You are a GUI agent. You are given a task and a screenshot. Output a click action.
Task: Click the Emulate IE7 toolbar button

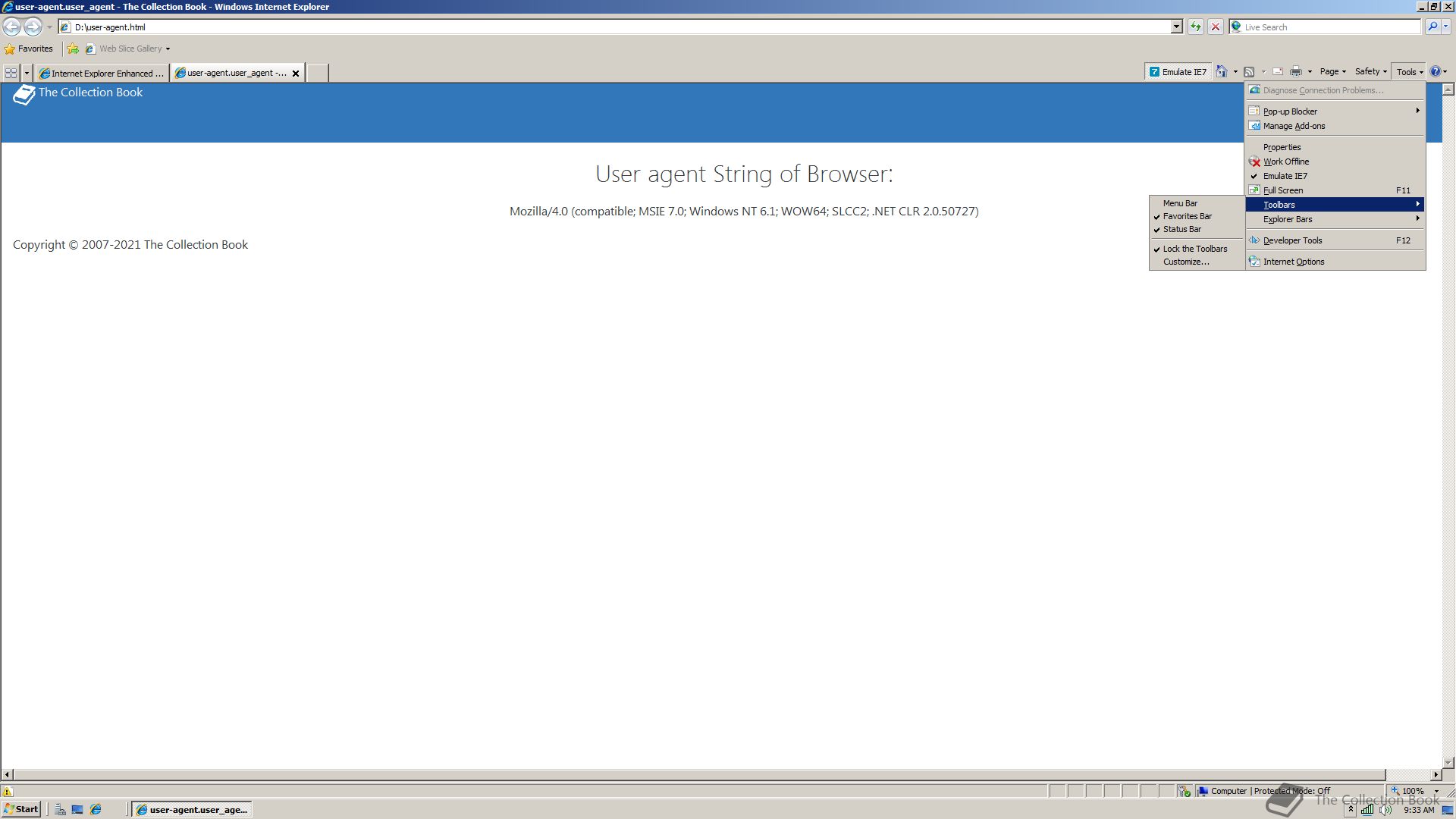click(x=1178, y=72)
